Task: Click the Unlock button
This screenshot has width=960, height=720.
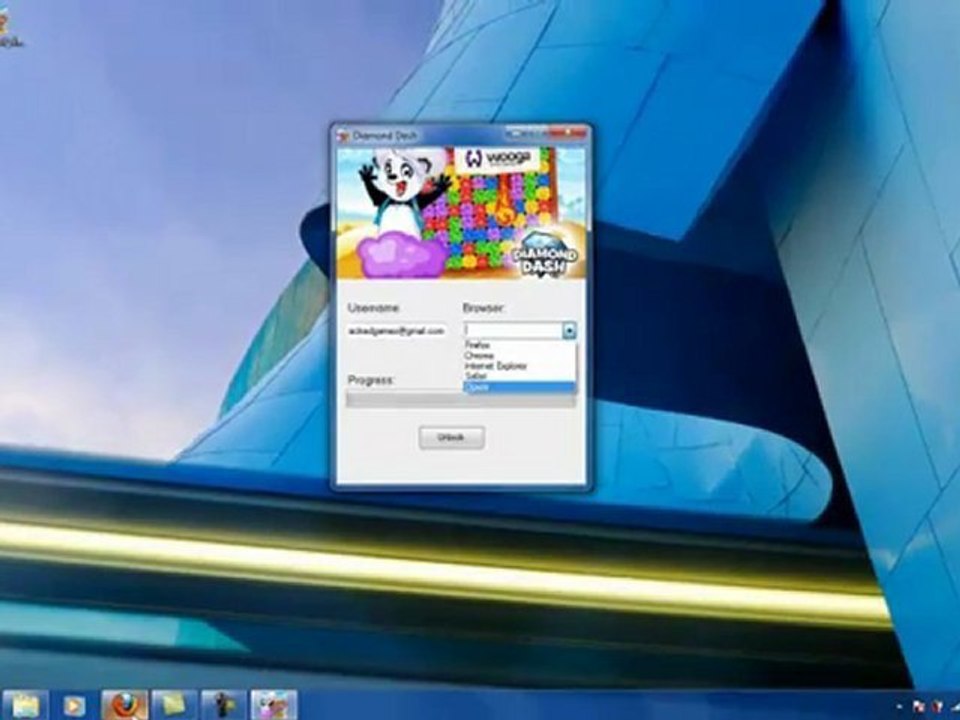Action: point(452,437)
